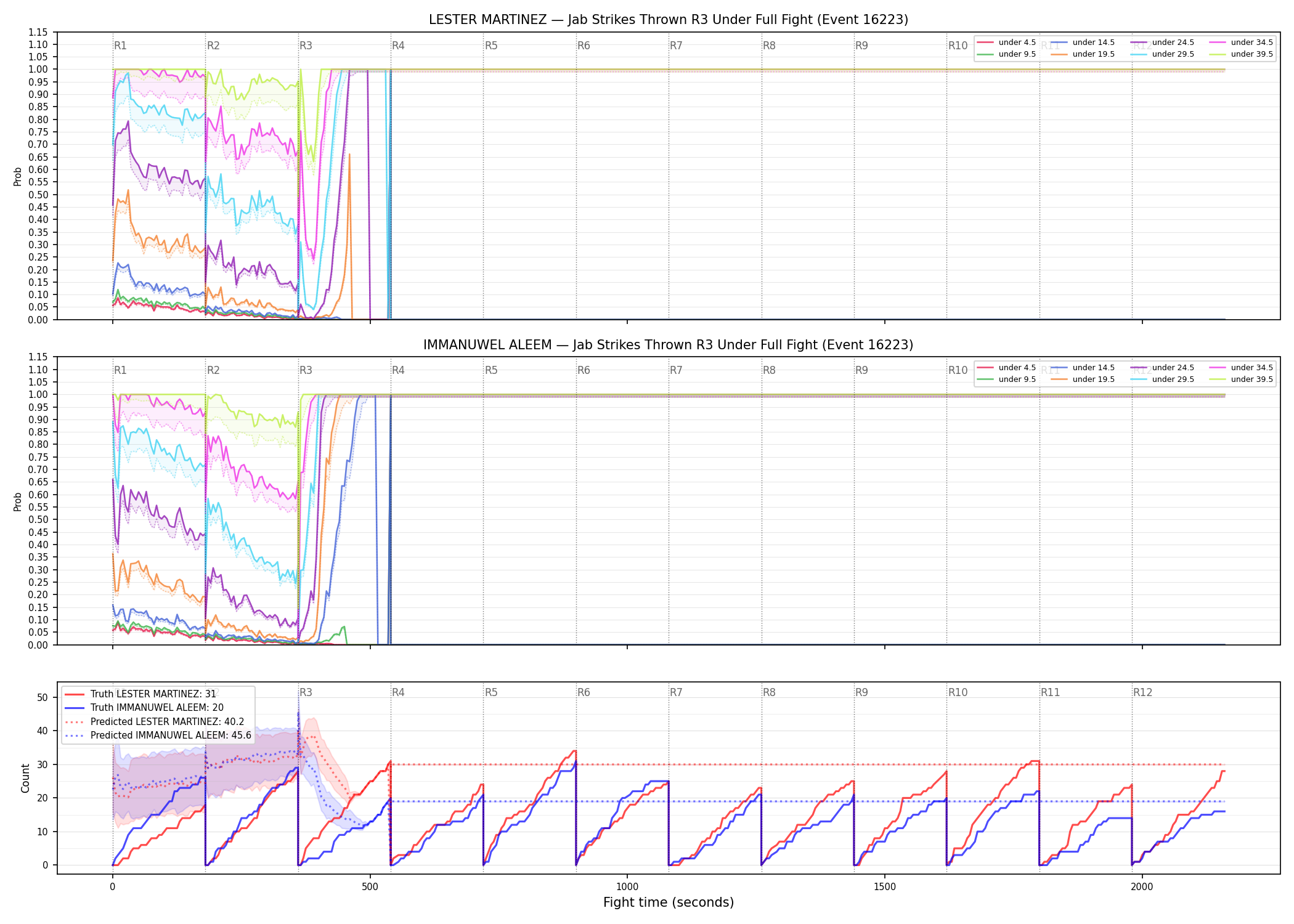Click the LESTER MARTINEZ chart title

[669, 20]
